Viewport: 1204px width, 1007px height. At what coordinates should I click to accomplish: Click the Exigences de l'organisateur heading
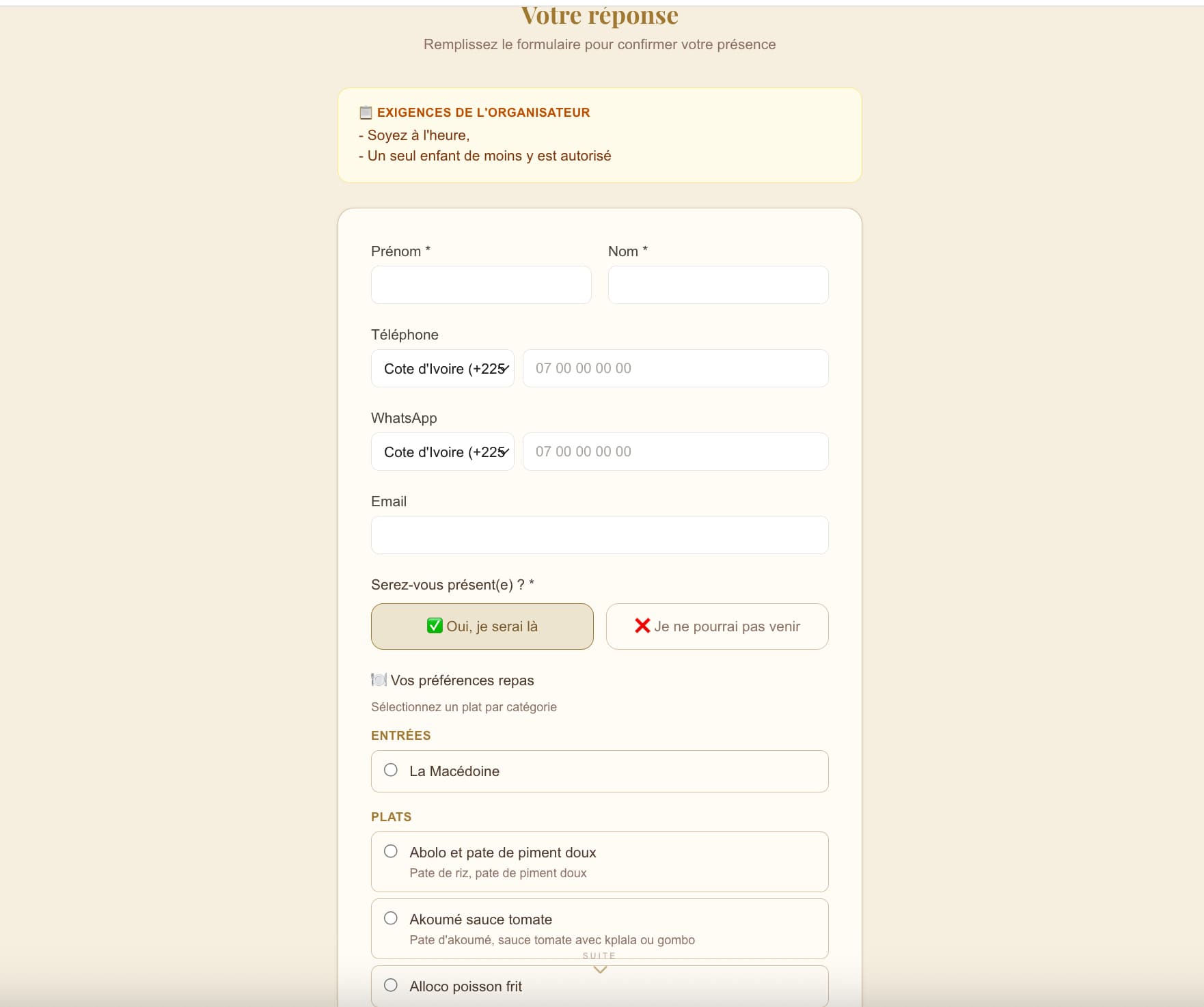(x=483, y=113)
